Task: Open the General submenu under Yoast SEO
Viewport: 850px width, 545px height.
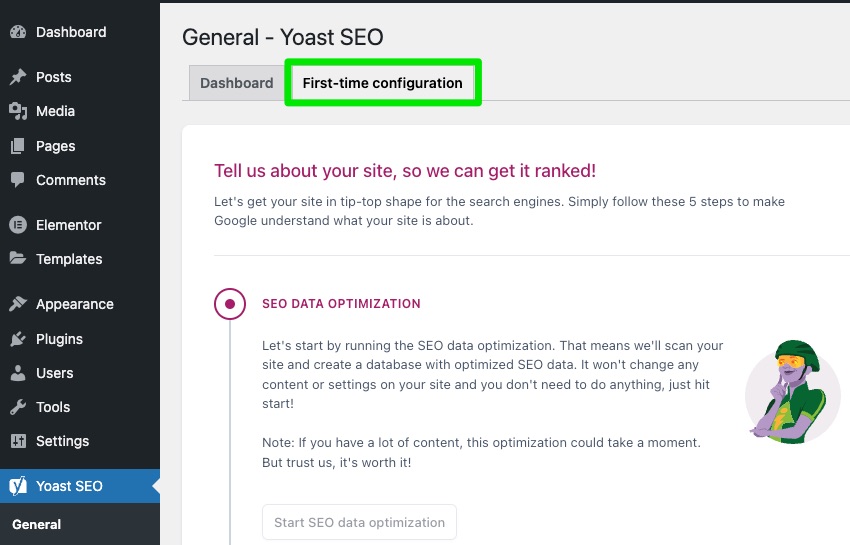Action: [37, 524]
